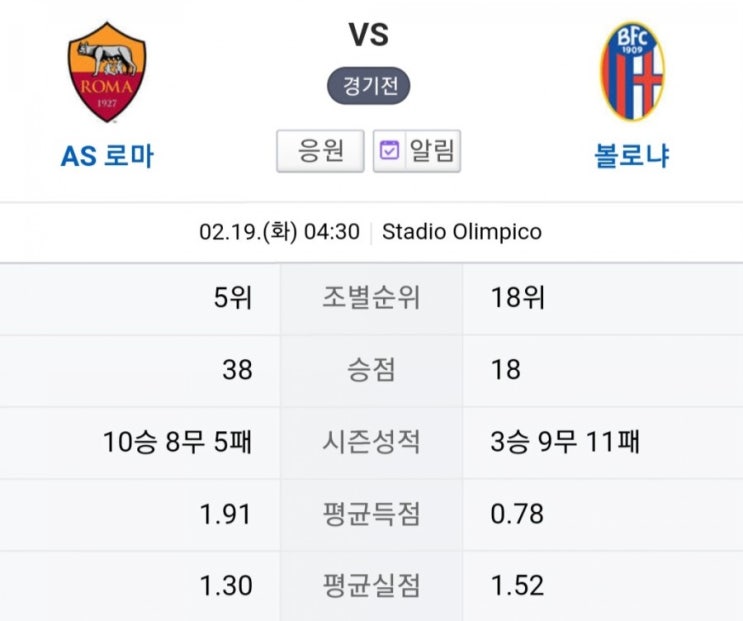This screenshot has width=743, height=621.
Task: Click Bologna's record 3승 9무 11패
Action: click(565, 442)
